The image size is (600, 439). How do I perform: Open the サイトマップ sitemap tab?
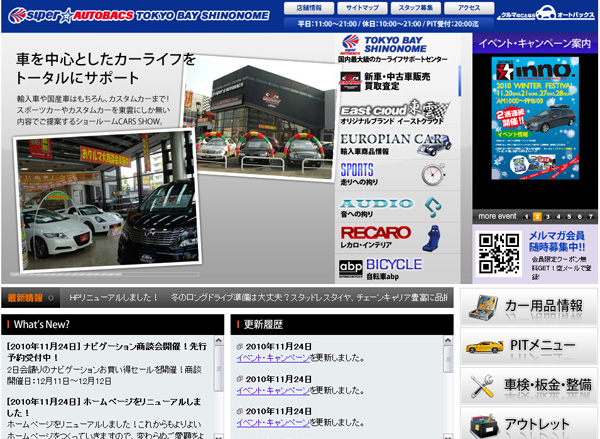(x=362, y=8)
